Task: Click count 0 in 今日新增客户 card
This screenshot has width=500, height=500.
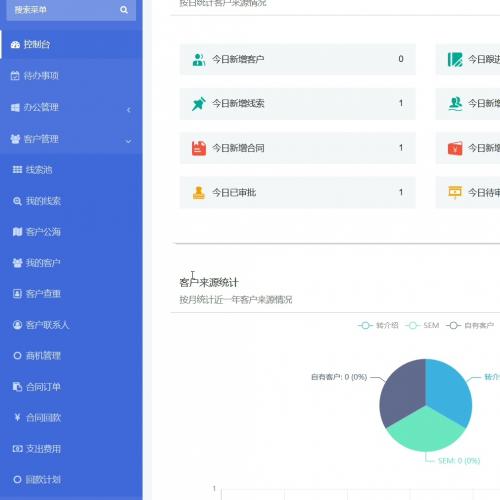Action: pyautogui.click(x=401, y=59)
